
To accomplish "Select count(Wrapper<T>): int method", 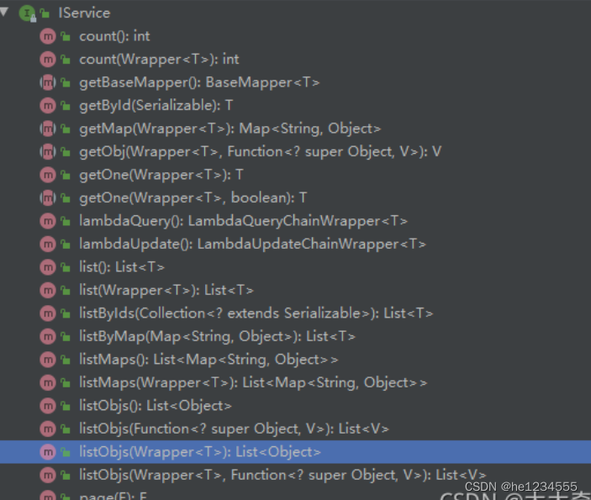I will [159, 60].
